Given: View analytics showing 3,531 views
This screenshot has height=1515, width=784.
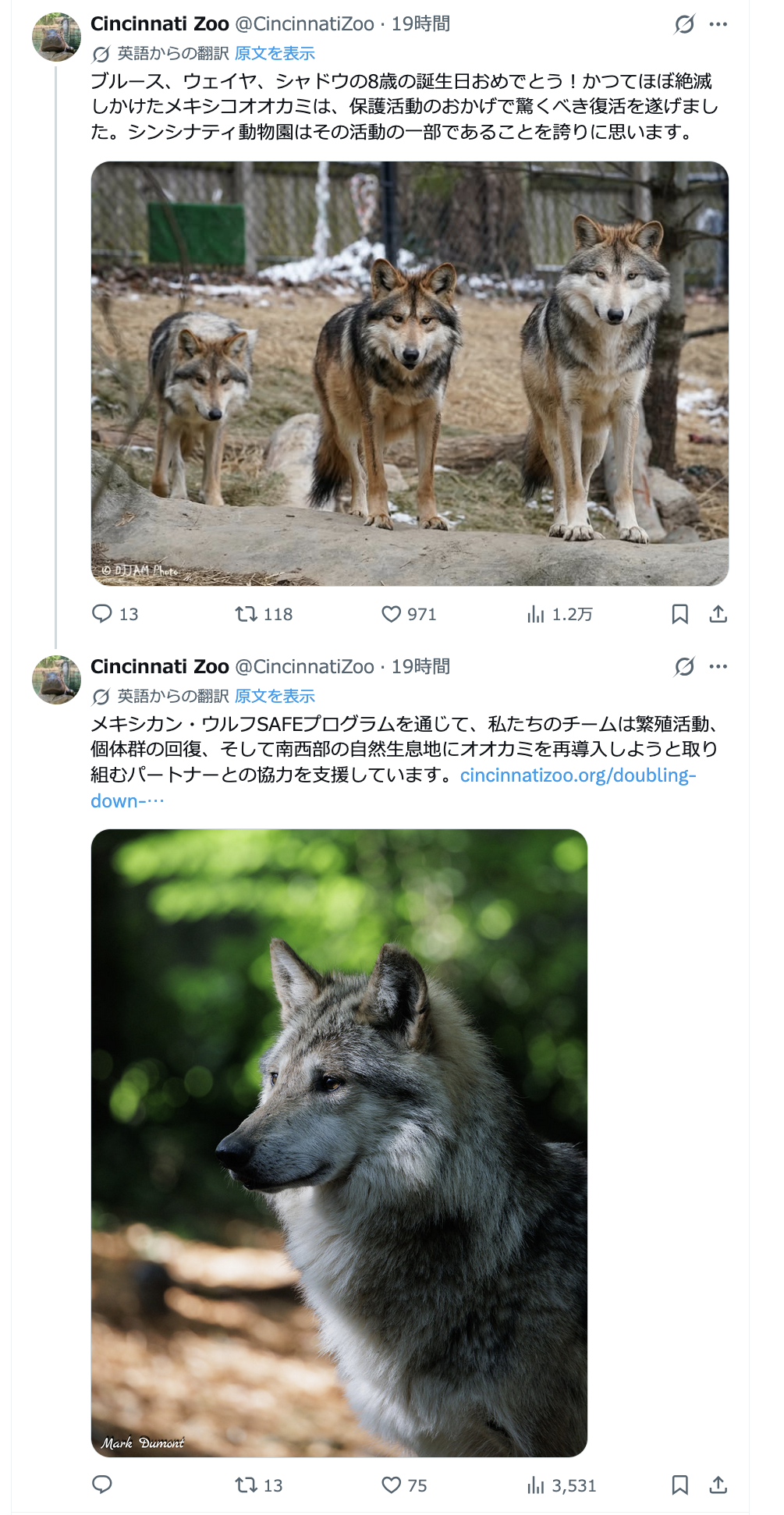Looking at the screenshot, I should tap(535, 1485).
